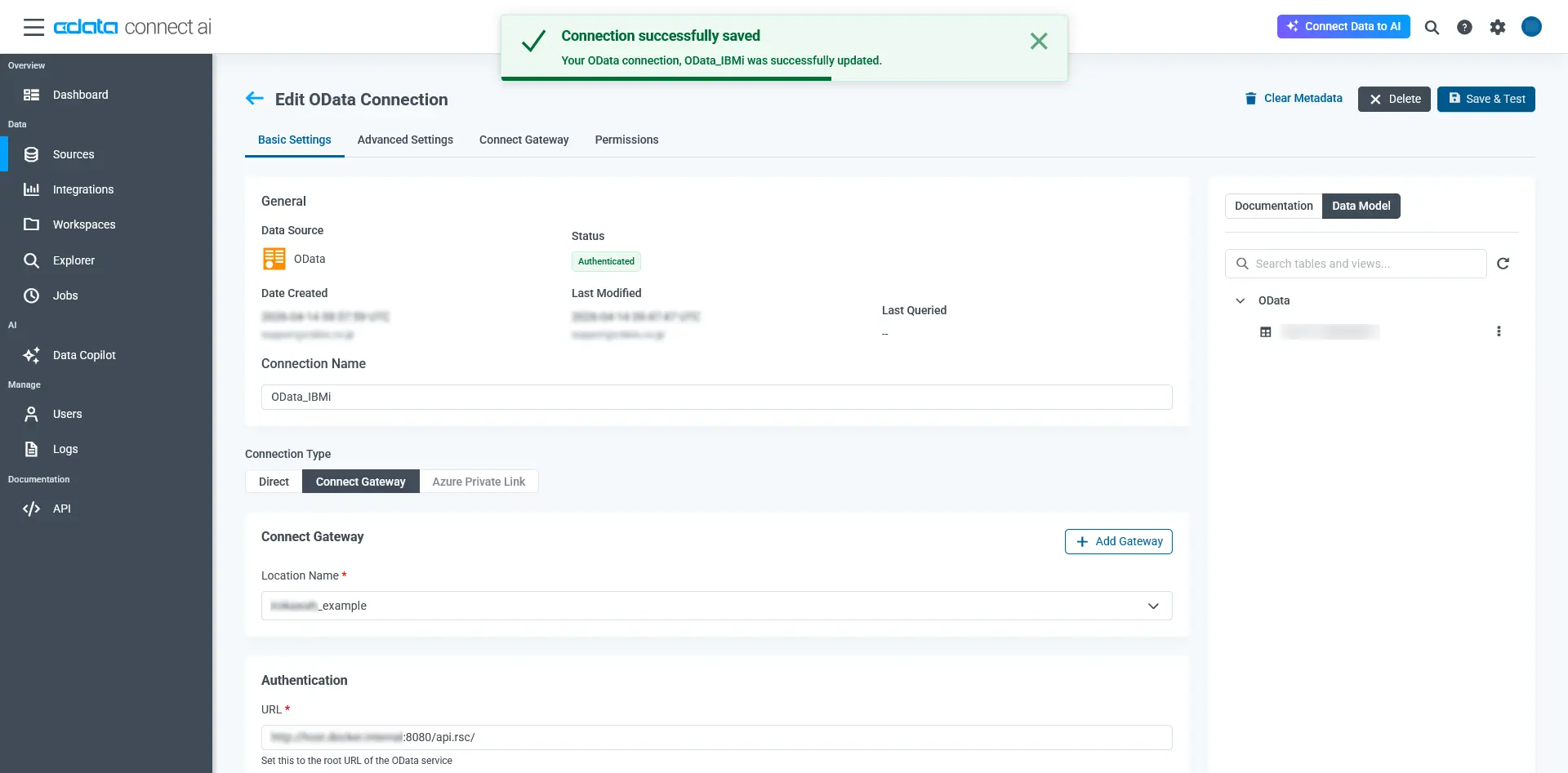Click the Connect Data to AI button
Viewport: 1568px width, 773px height.
(x=1343, y=26)
